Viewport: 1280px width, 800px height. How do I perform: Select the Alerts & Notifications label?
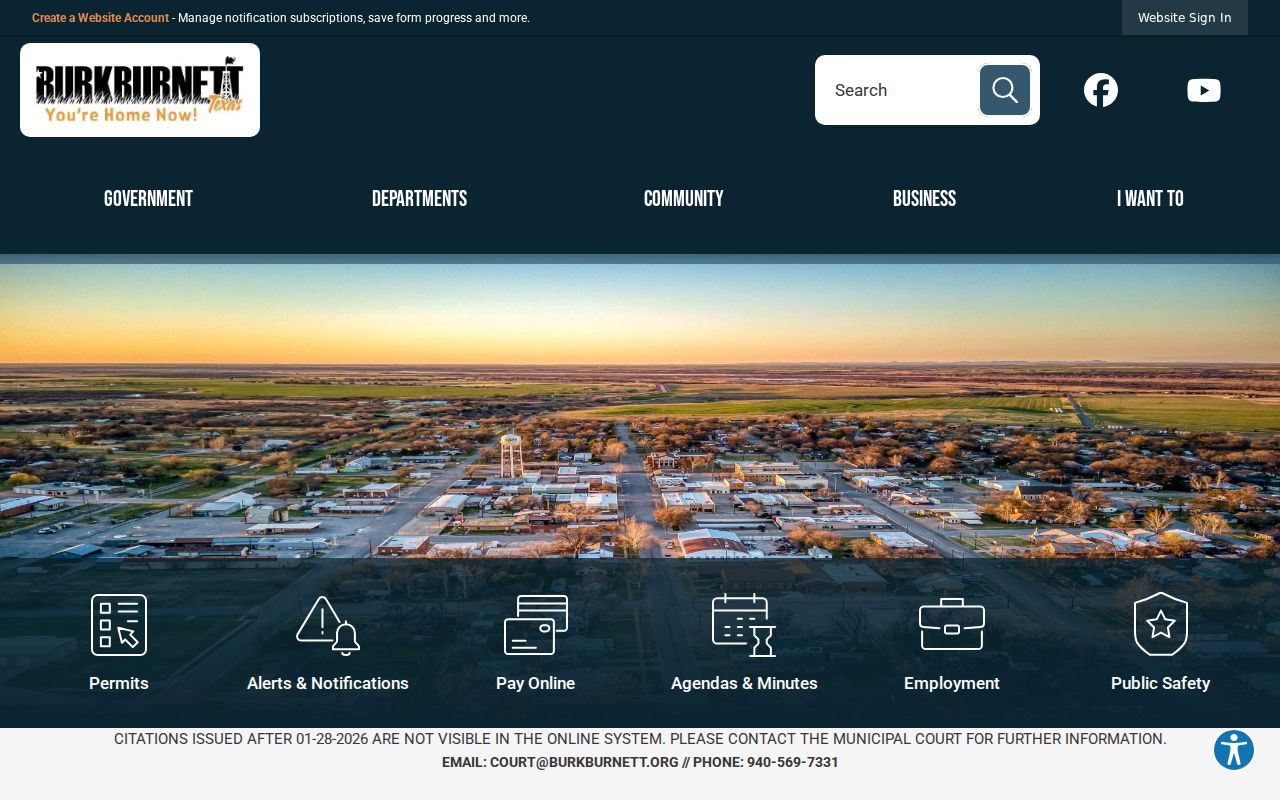328,683
